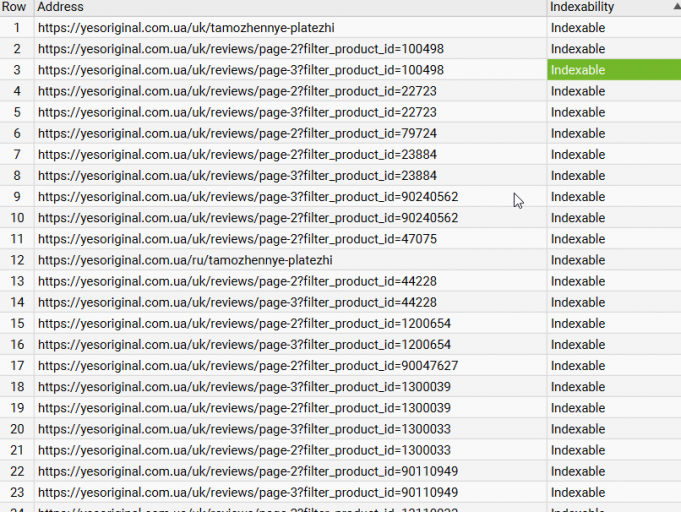The width and height of the screenshot is (681, 512).
Task: Select URL page-3?filter_product_id=22723
Action: (237, 112)
